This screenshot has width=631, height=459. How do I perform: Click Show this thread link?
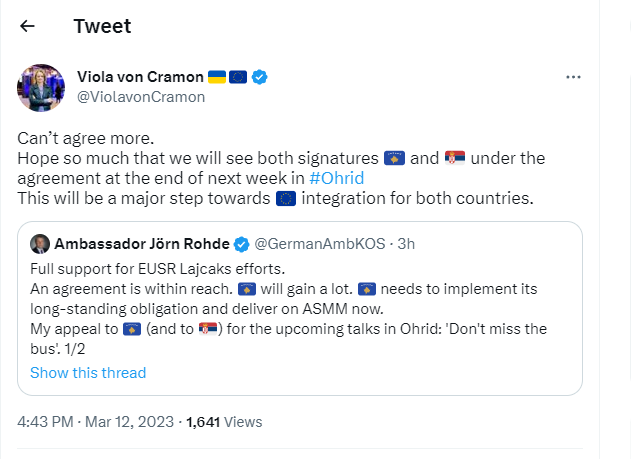[88, 373]
